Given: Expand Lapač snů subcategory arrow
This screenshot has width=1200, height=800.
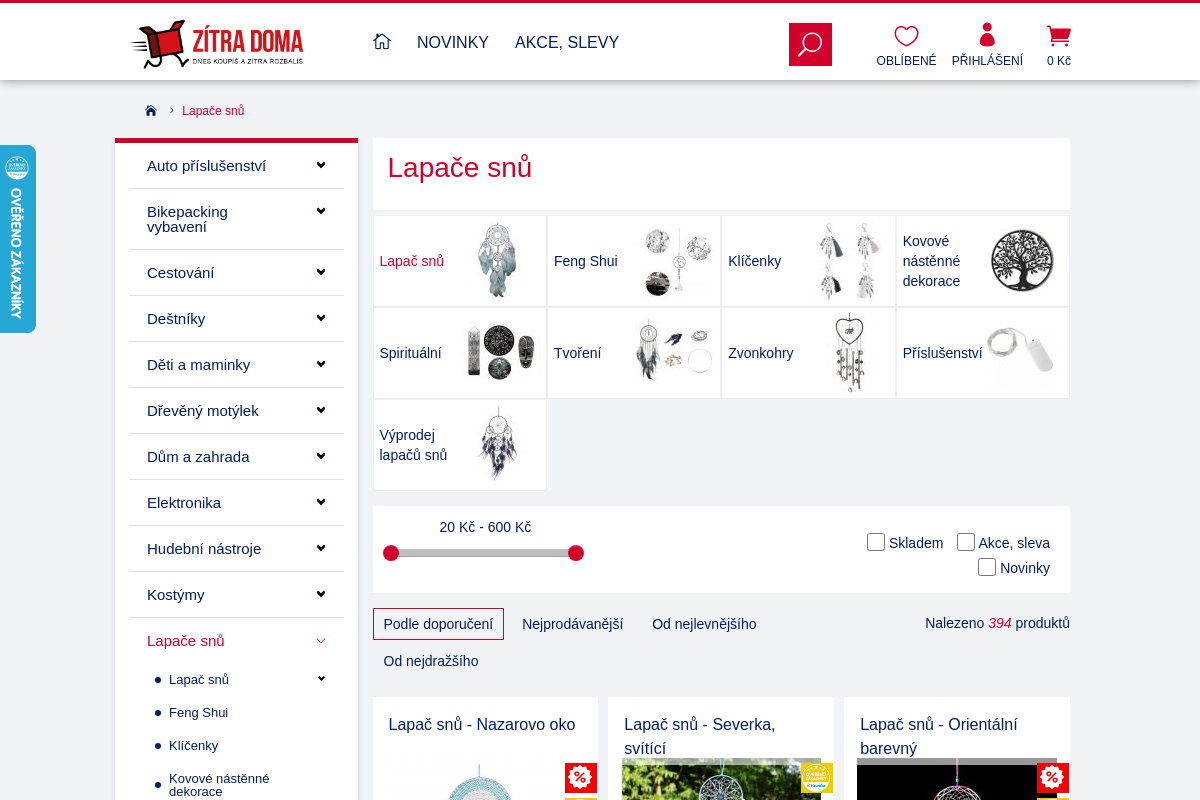Looking at the screenshot, I should 321,679.
